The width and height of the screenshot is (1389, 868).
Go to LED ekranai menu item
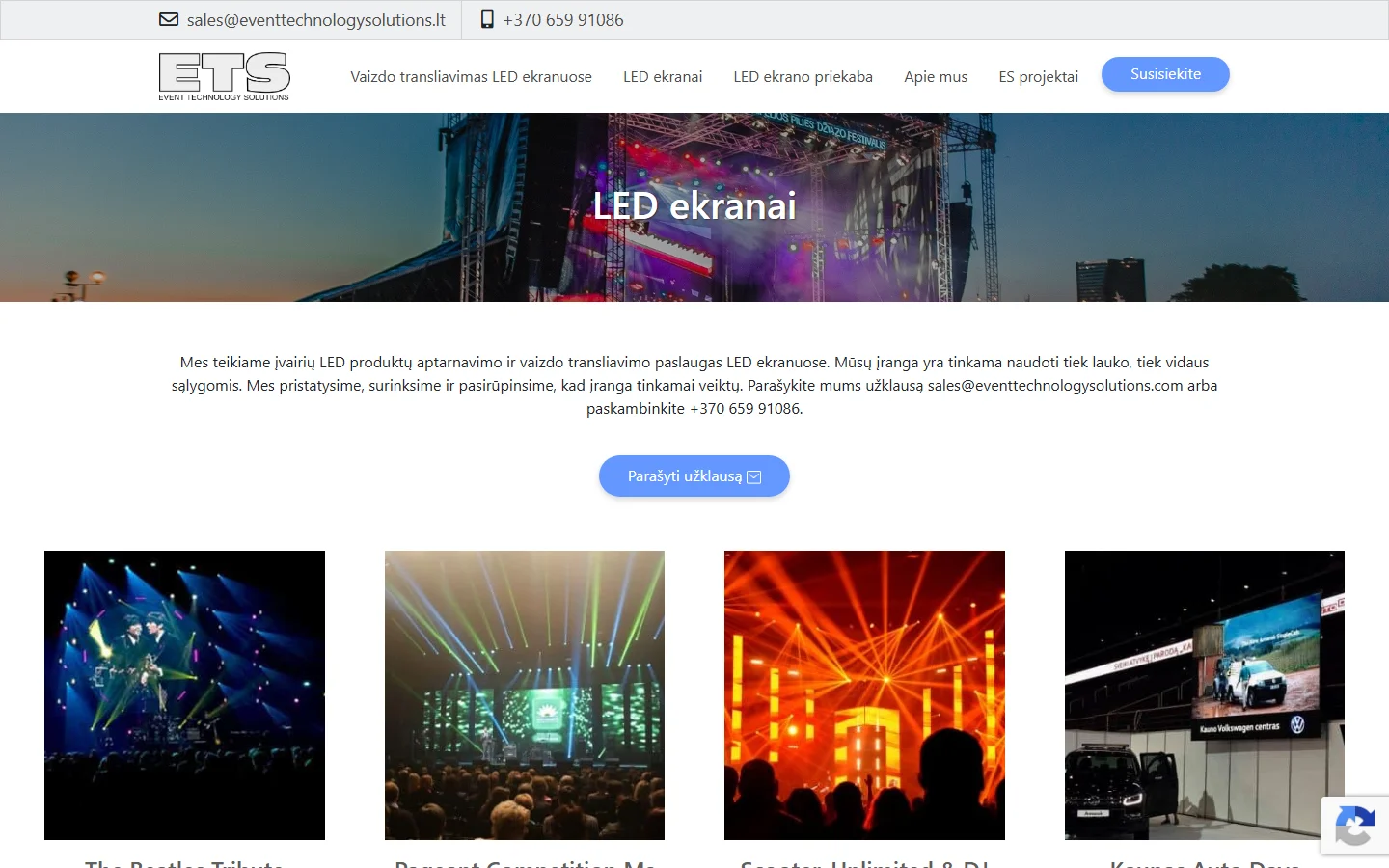pos(663,77)
